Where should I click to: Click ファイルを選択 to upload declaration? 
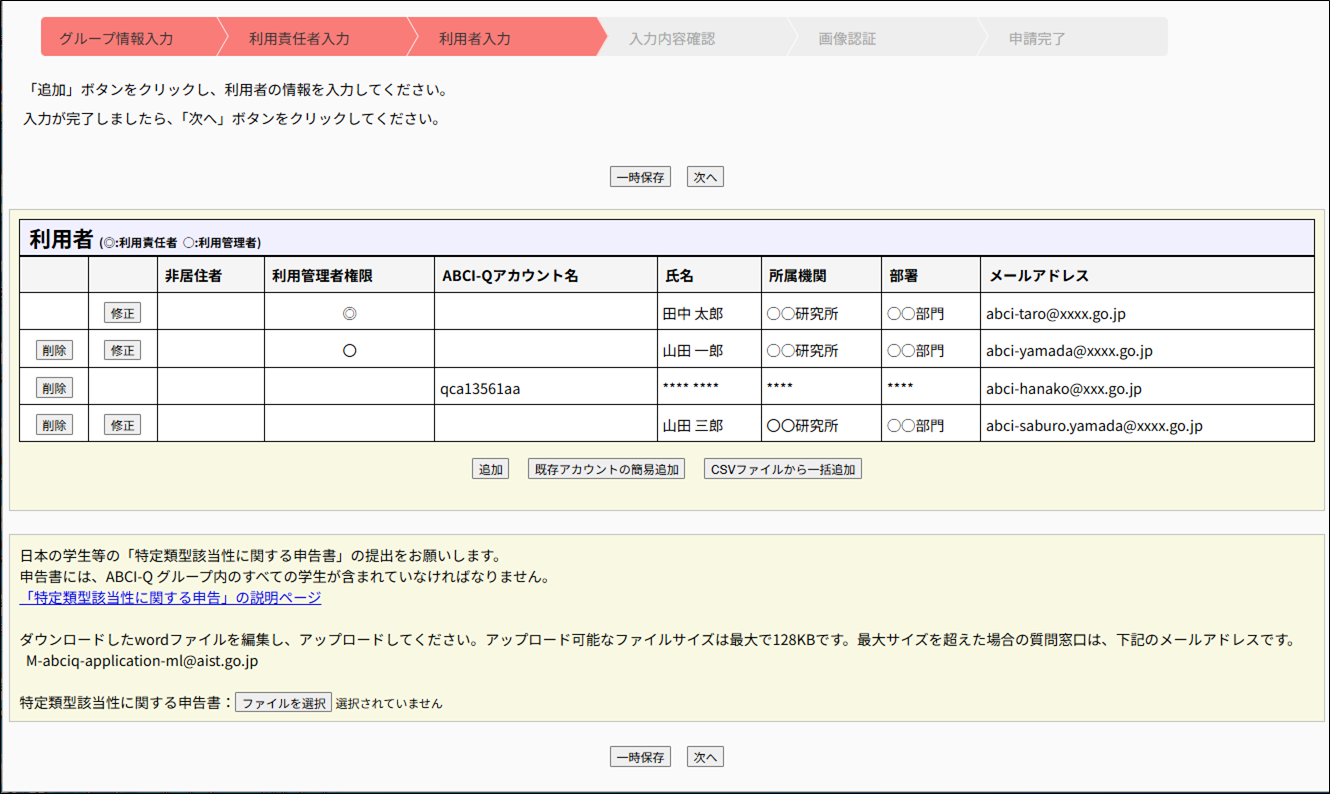point(283,703)
